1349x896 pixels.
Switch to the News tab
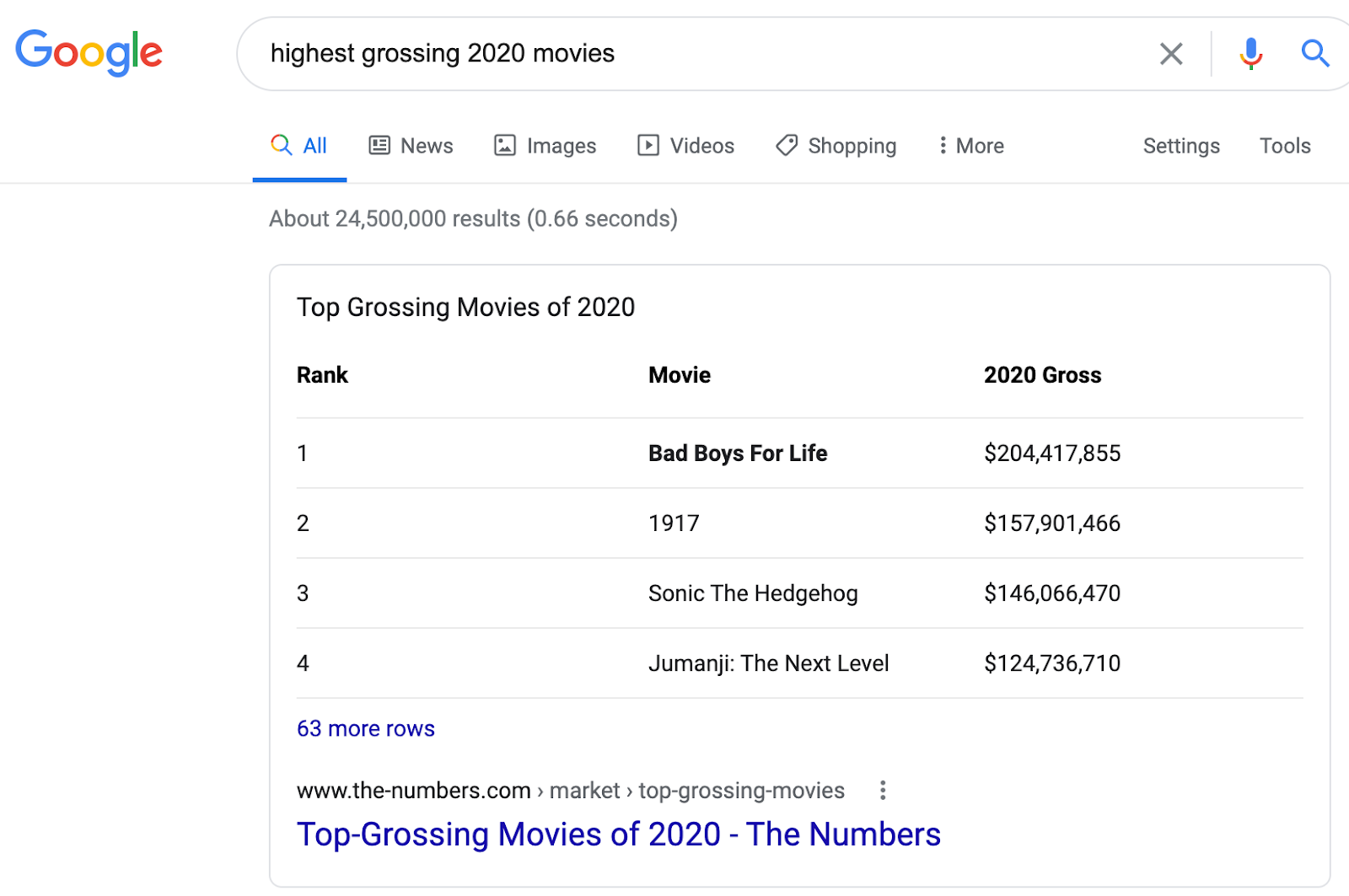[411, 146]
